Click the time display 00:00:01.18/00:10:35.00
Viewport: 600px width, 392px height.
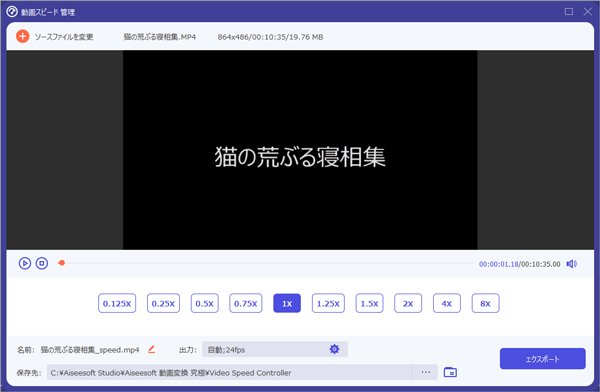click(x=519, y=264)
